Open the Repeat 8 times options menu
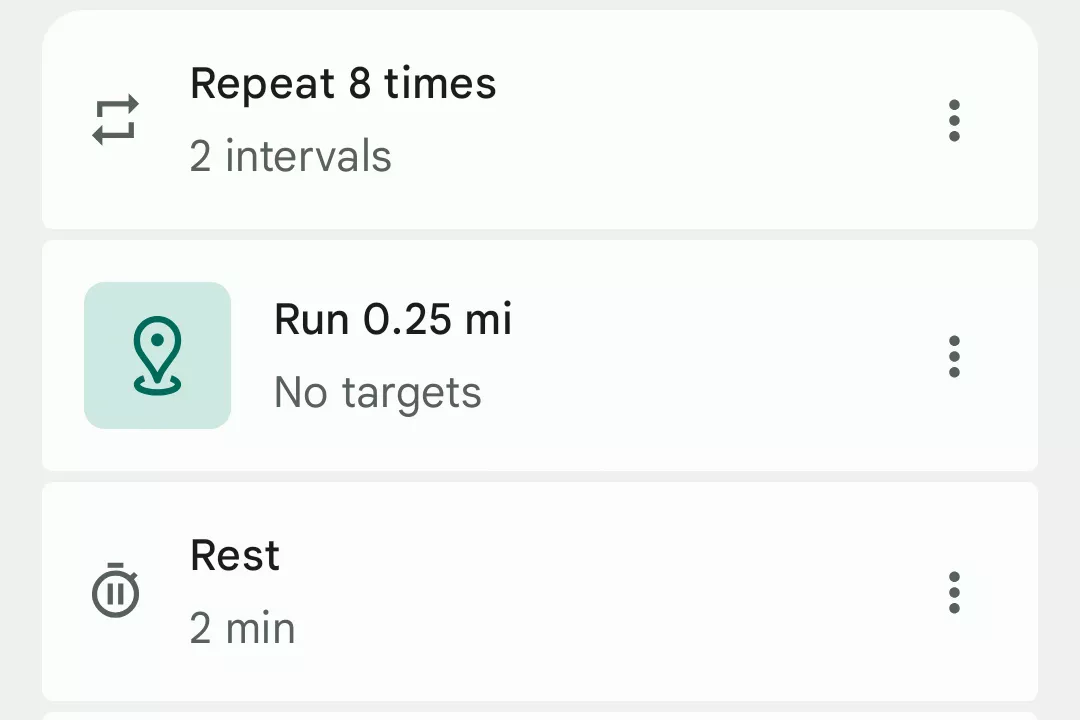 point(954,120)
